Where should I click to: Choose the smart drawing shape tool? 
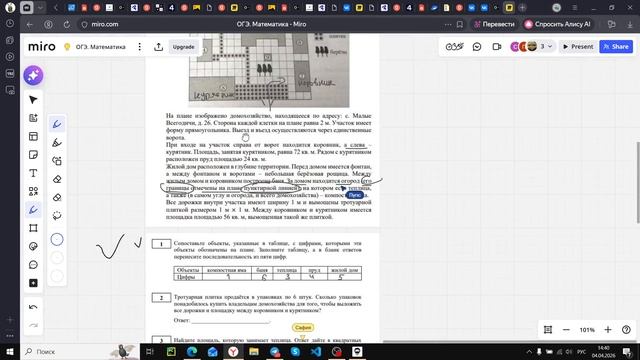point(57,161)
